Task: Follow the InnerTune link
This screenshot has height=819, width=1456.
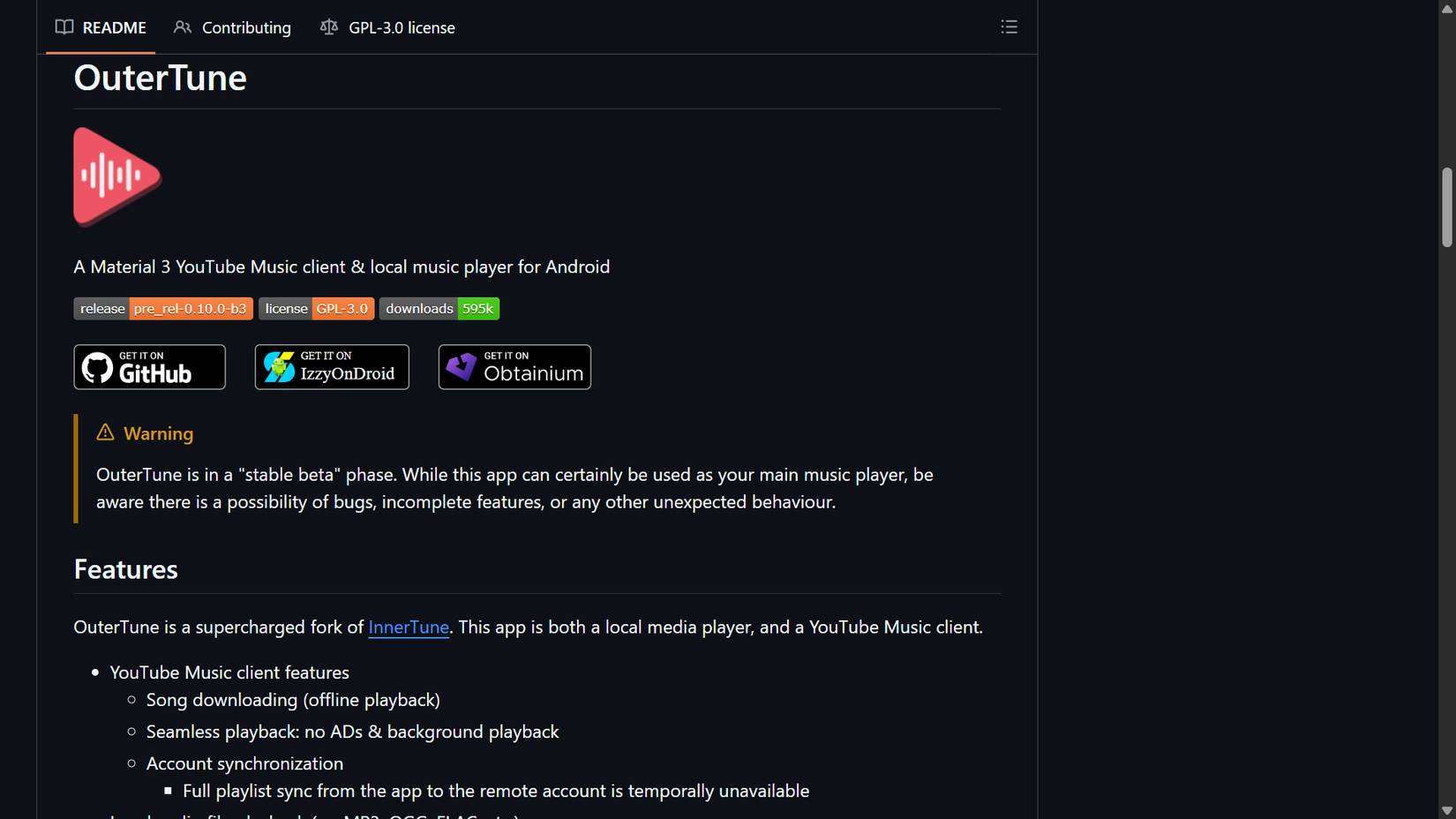Action: 409,627
